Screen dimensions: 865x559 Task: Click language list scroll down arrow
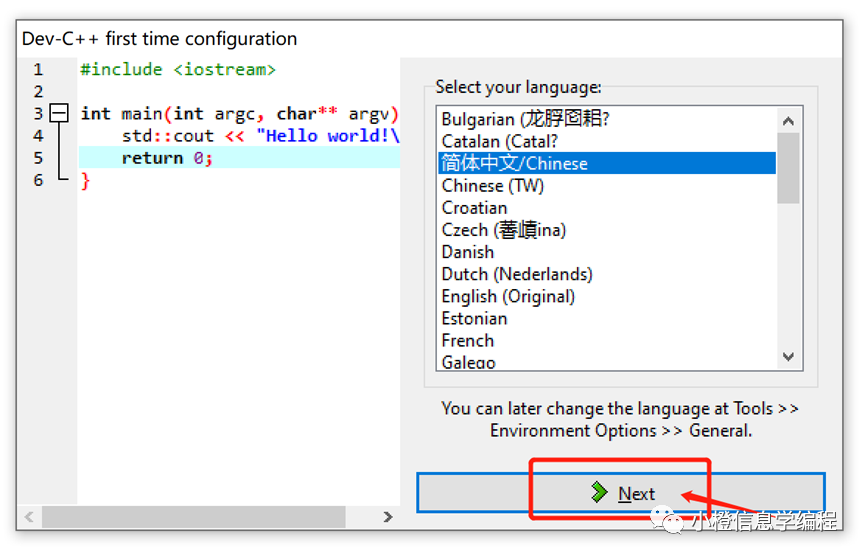point(788,356)
